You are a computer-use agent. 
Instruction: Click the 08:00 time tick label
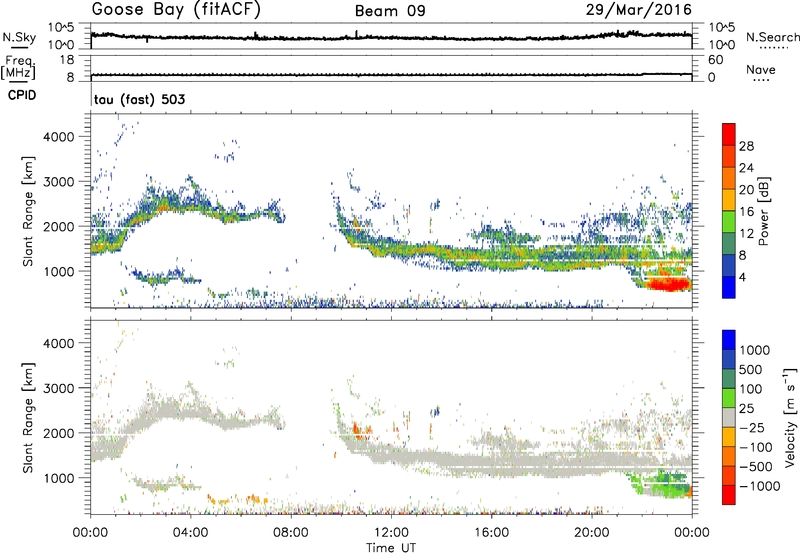[x=291, y=533]
